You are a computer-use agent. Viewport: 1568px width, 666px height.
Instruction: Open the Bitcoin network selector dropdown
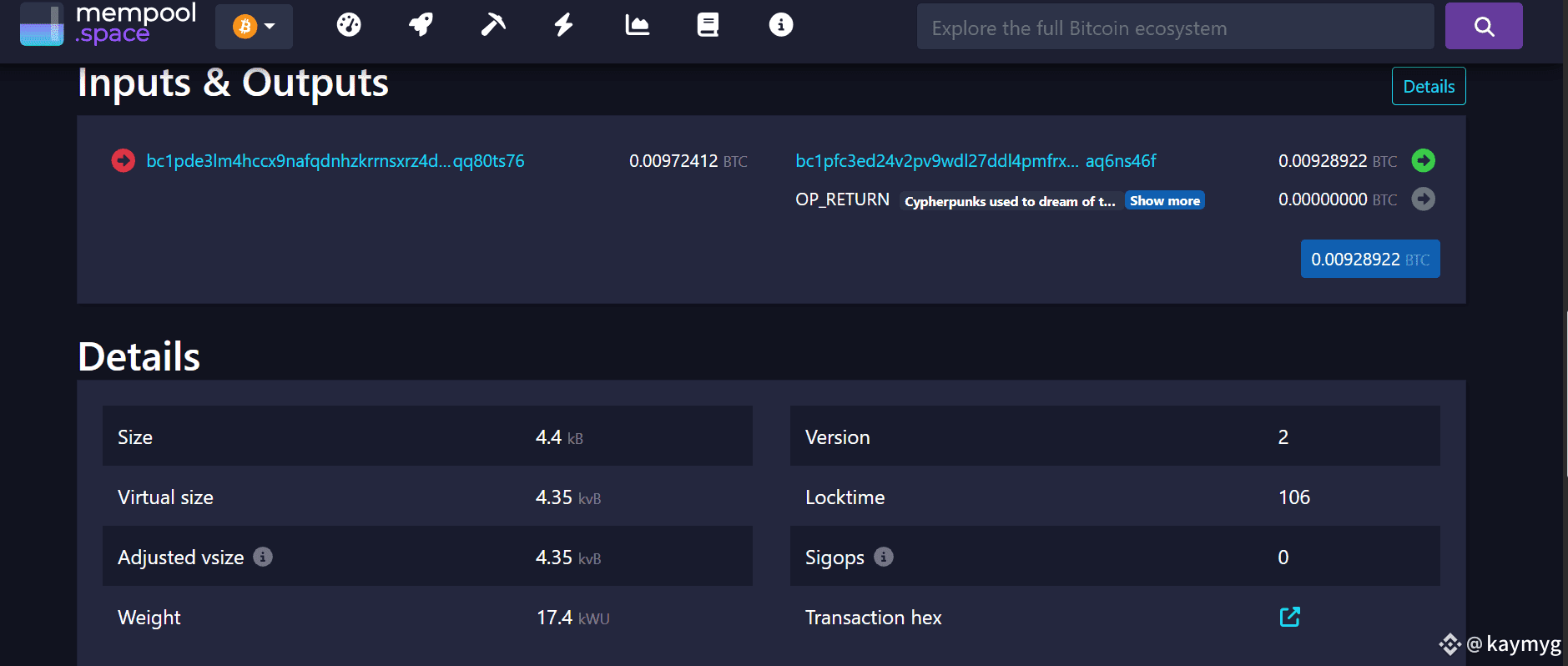pyautogui.click(x=254, y=27)
